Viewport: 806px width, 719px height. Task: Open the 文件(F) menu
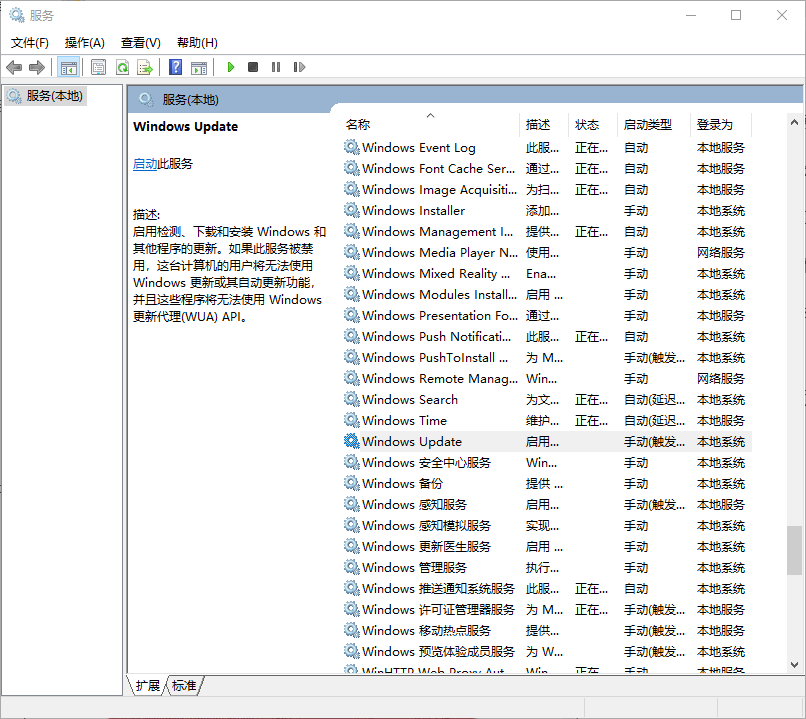pyautogui.click(x=30, y=43)
